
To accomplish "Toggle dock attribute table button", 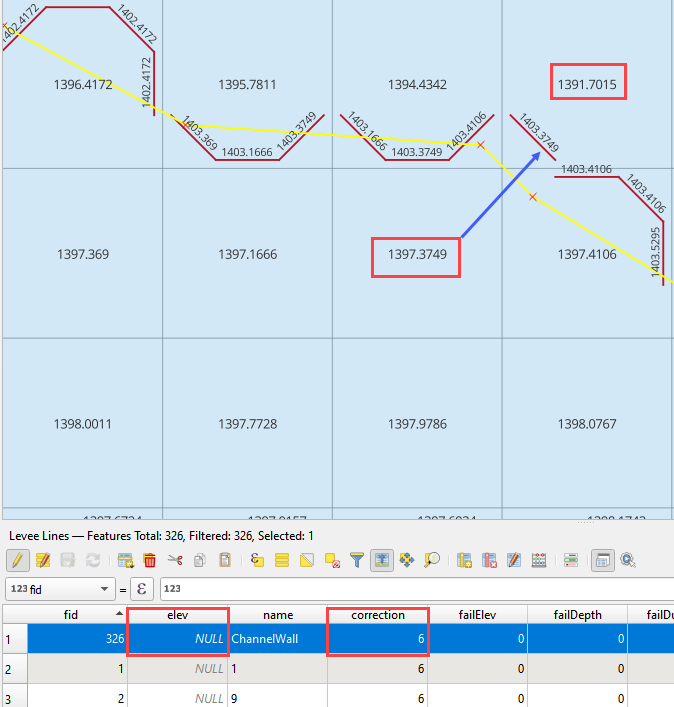I will click(602, 560).
